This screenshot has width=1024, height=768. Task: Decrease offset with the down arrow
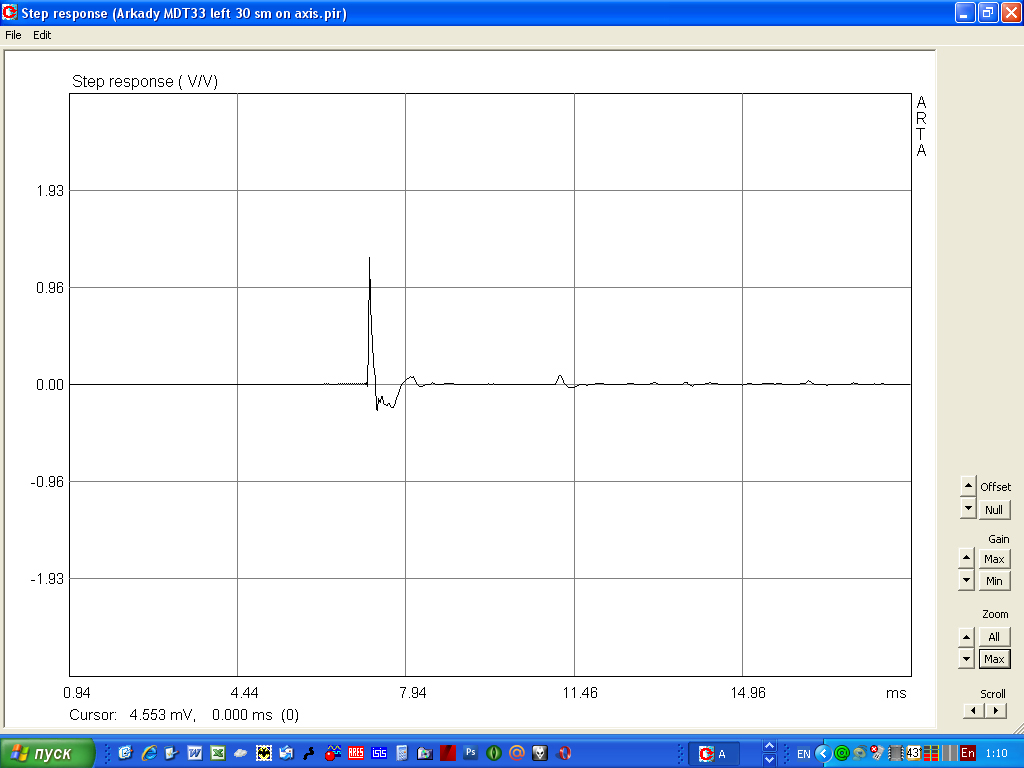click(x=968, y=508)
